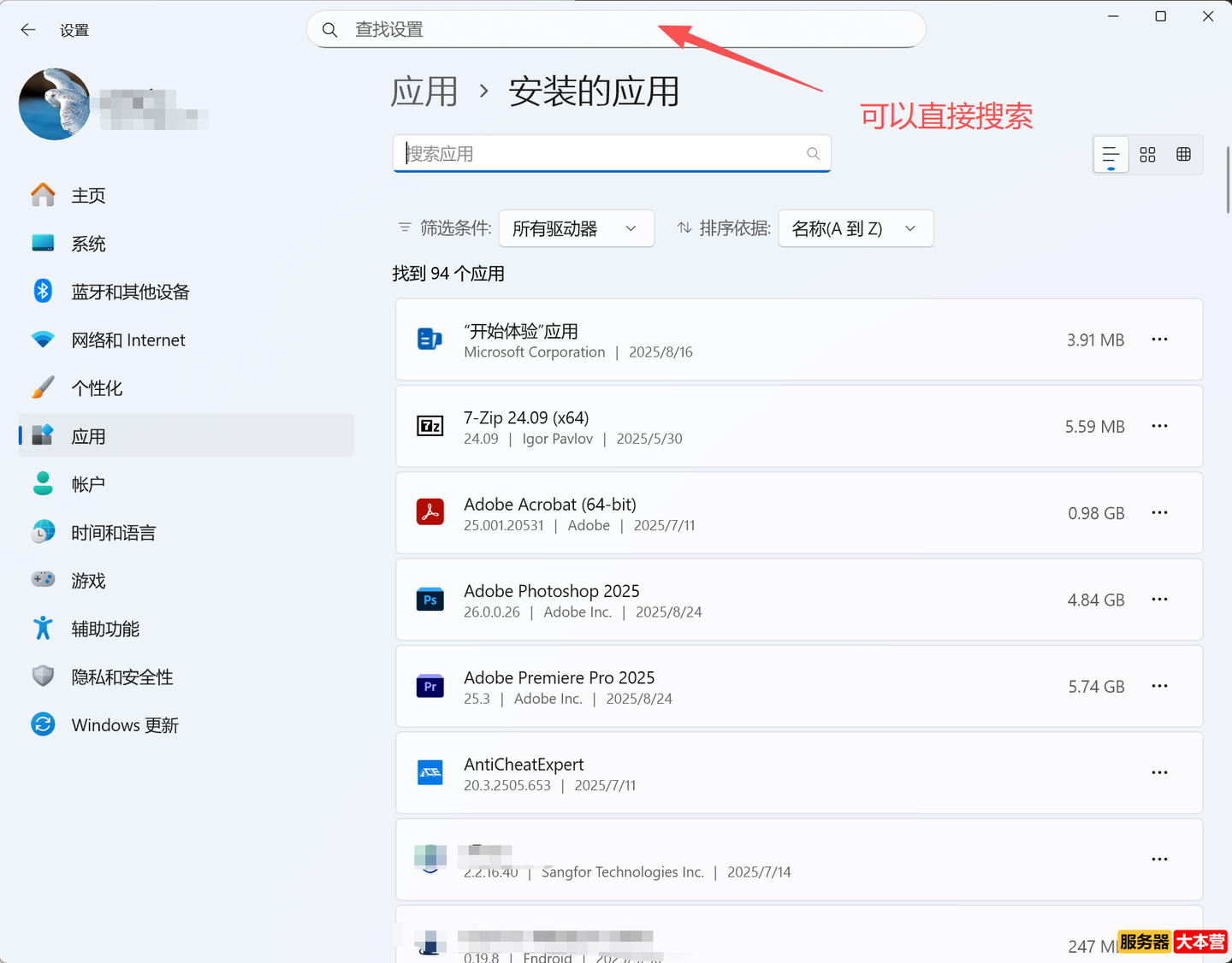Viewport: 1232px width, 963px height.
Task: Click the user avatar picture
Action: 54,104
